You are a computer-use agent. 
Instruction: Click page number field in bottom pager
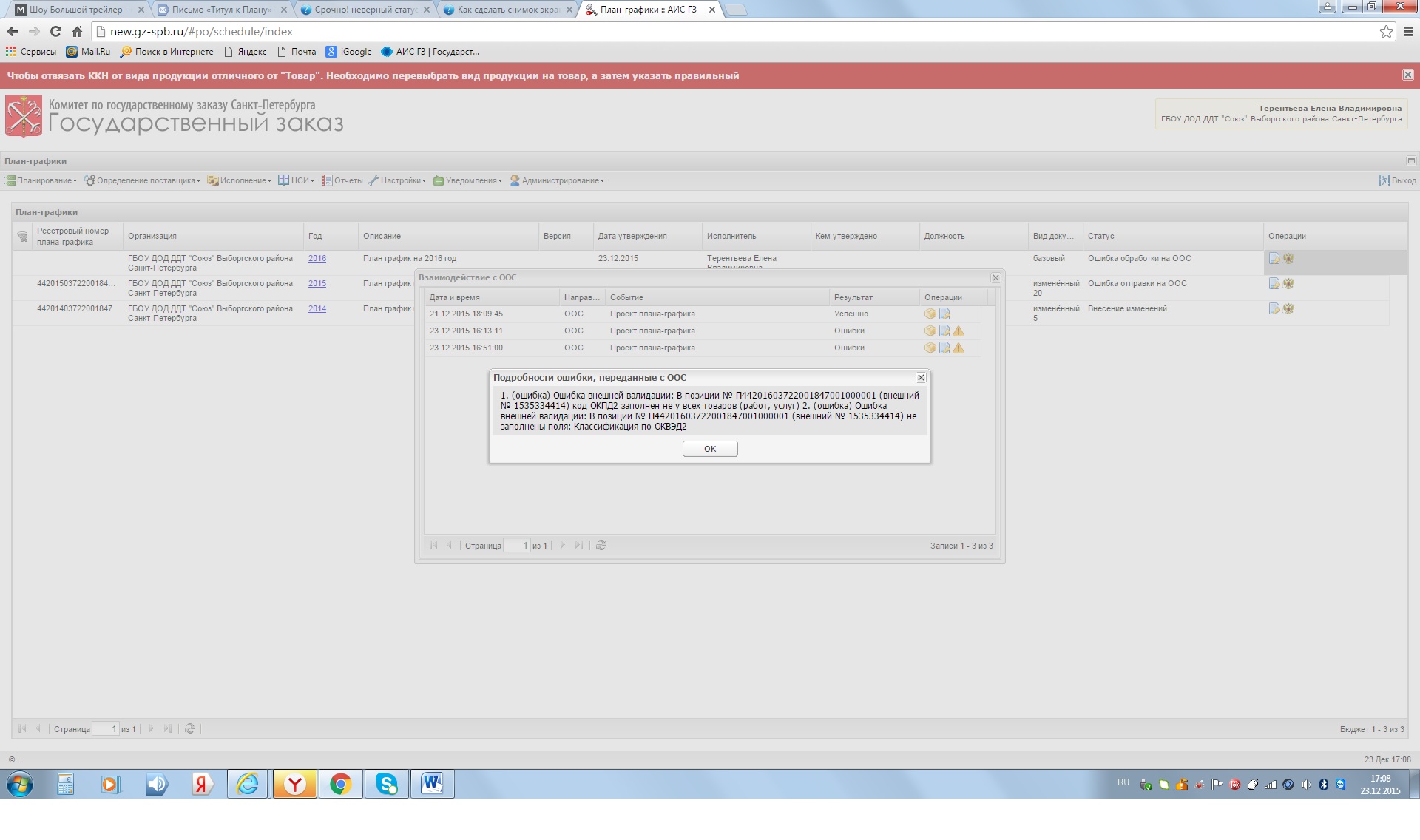pos(105,730)
